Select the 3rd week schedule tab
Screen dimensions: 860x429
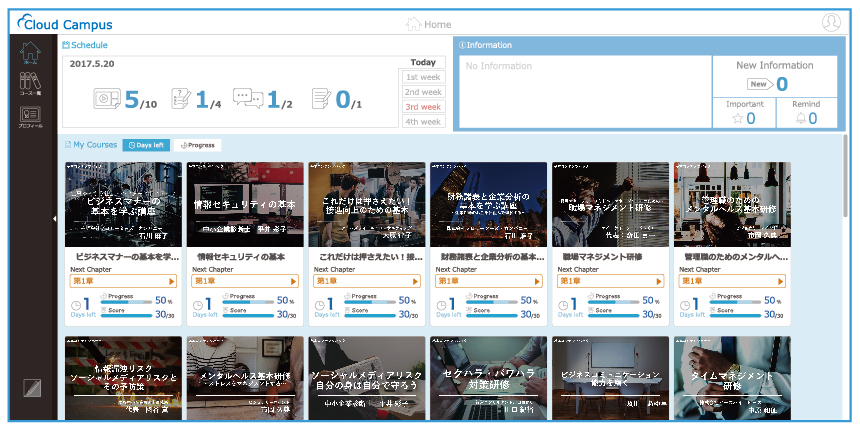[x=423, y=107]
